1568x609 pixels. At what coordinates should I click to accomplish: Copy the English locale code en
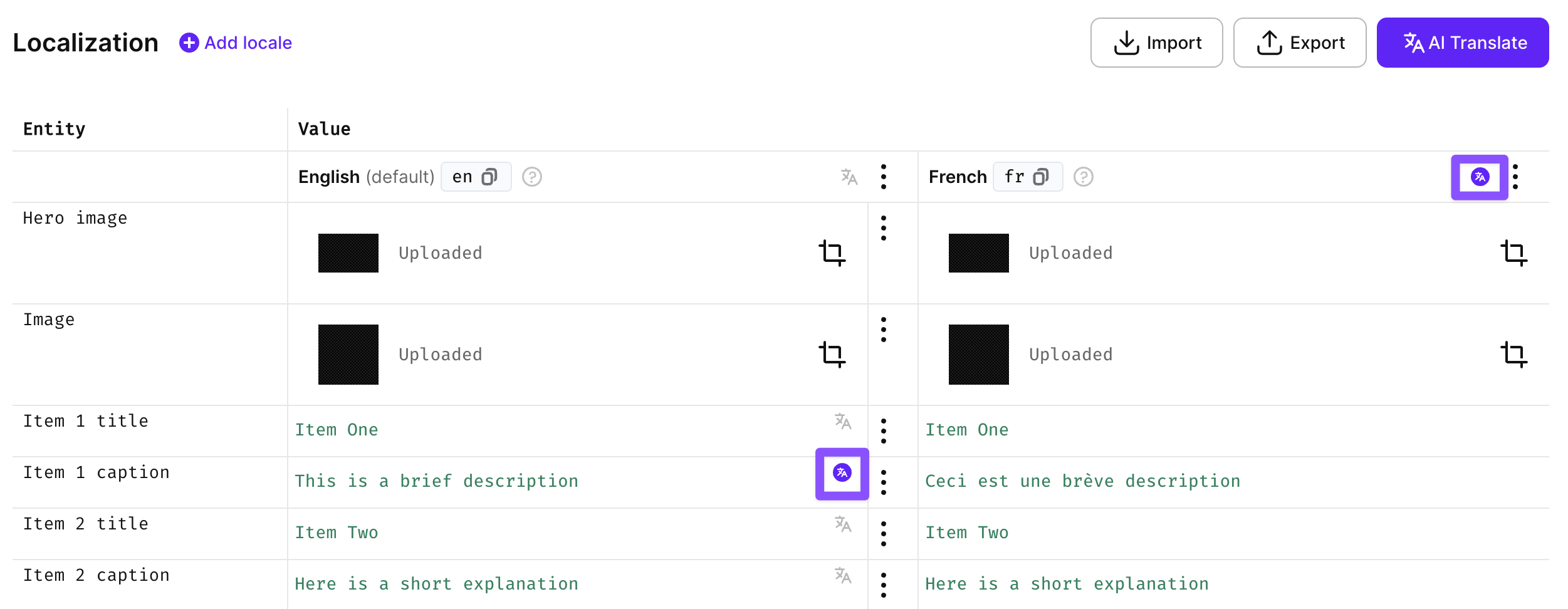point(489,177)
